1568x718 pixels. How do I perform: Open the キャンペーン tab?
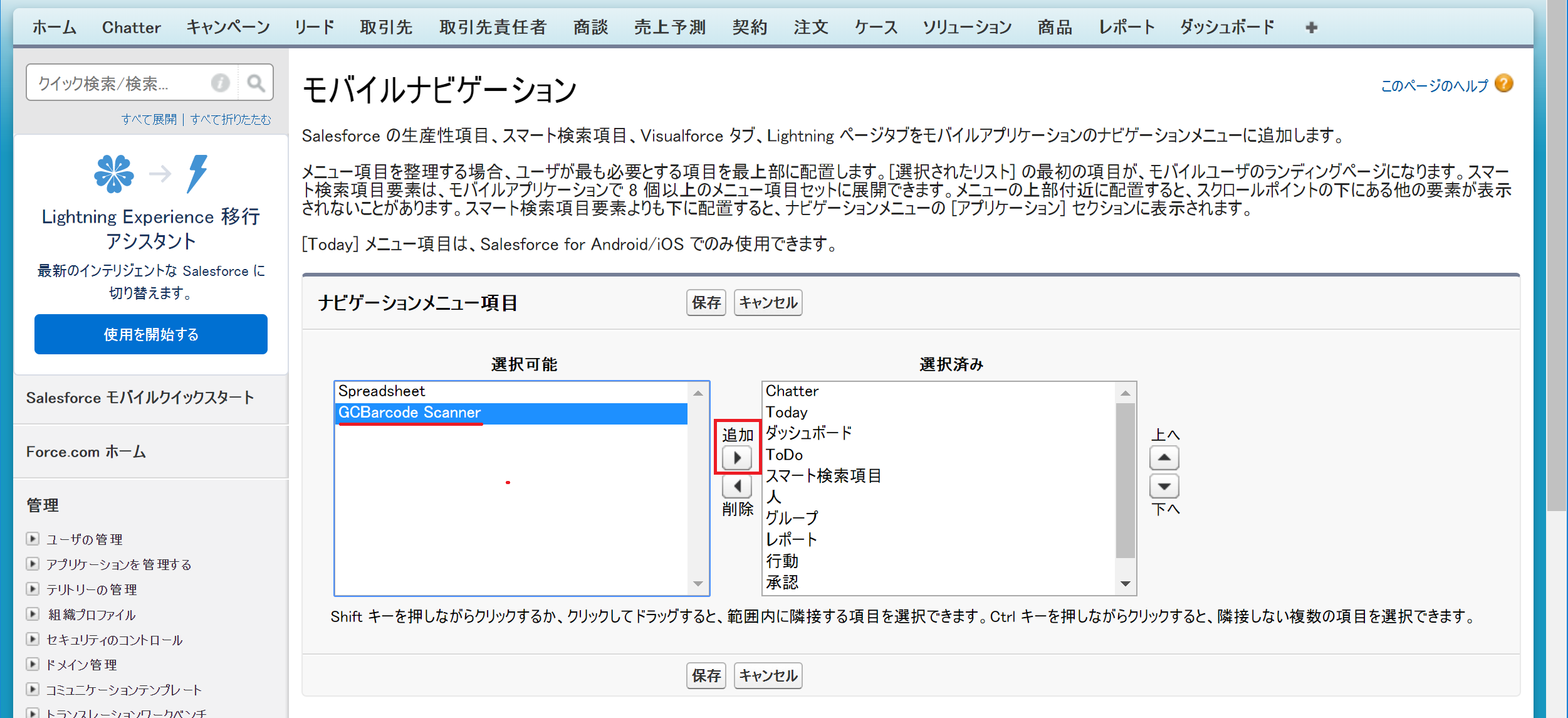click(227, 27)
